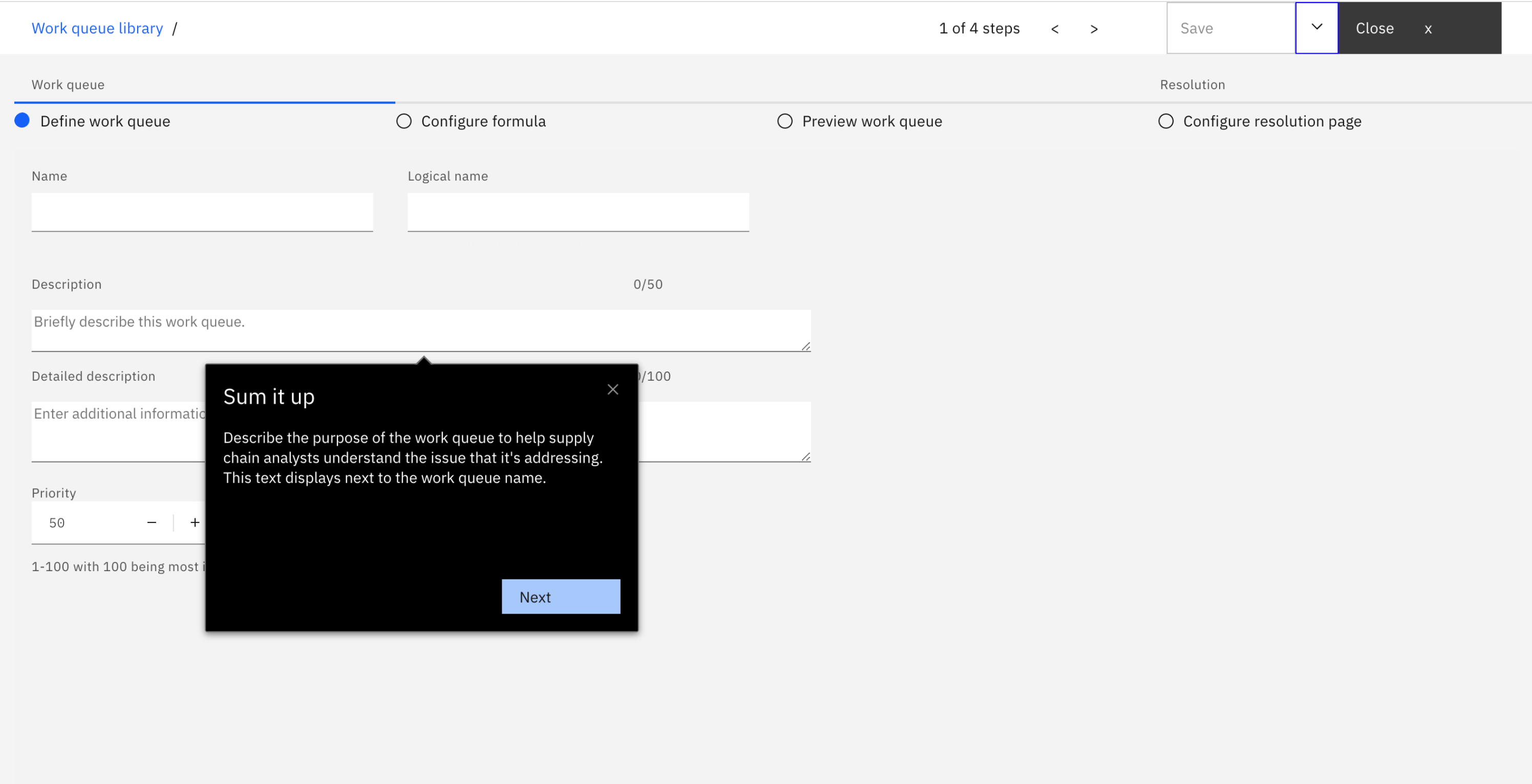
Task: Click into the Name input field
Action: tap(202, 211)
